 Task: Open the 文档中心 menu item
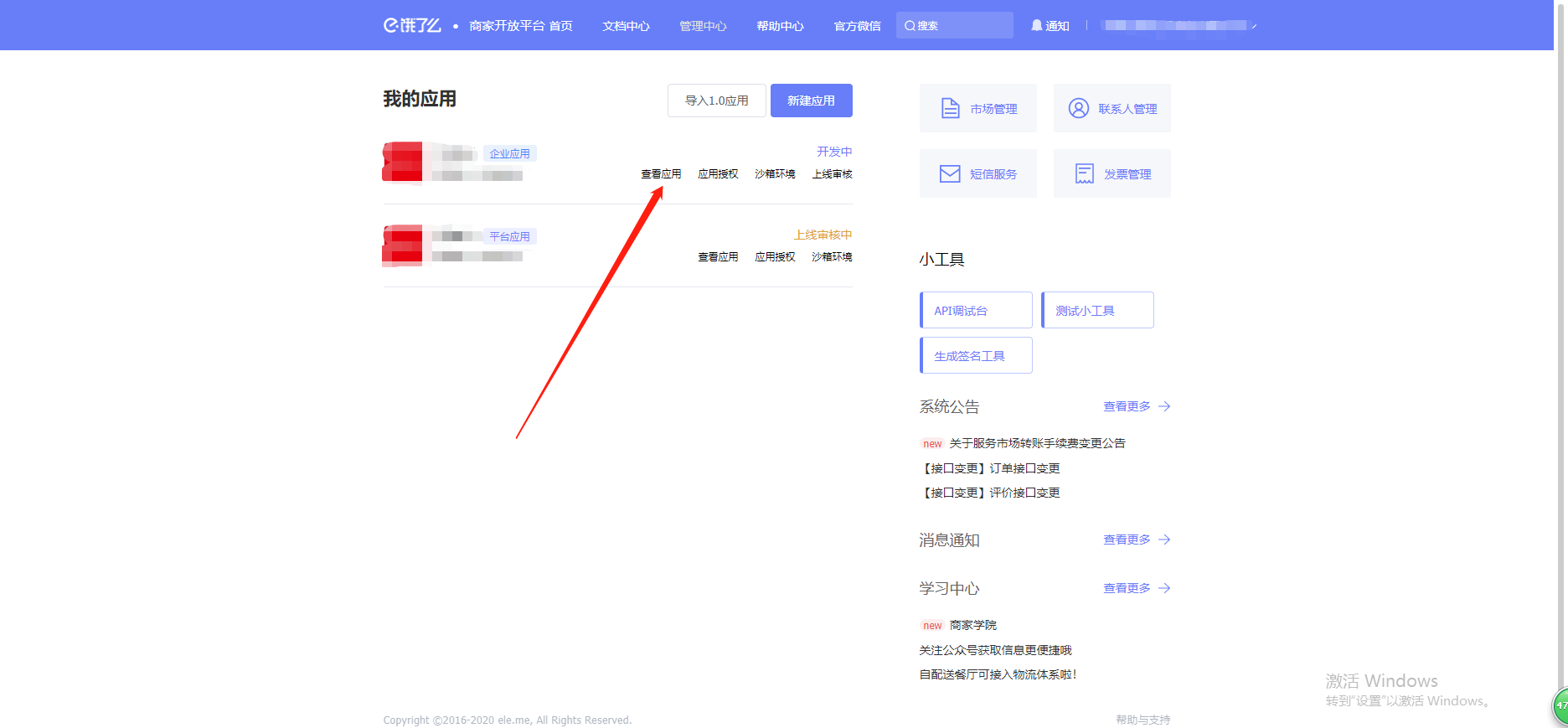(626, 26)
